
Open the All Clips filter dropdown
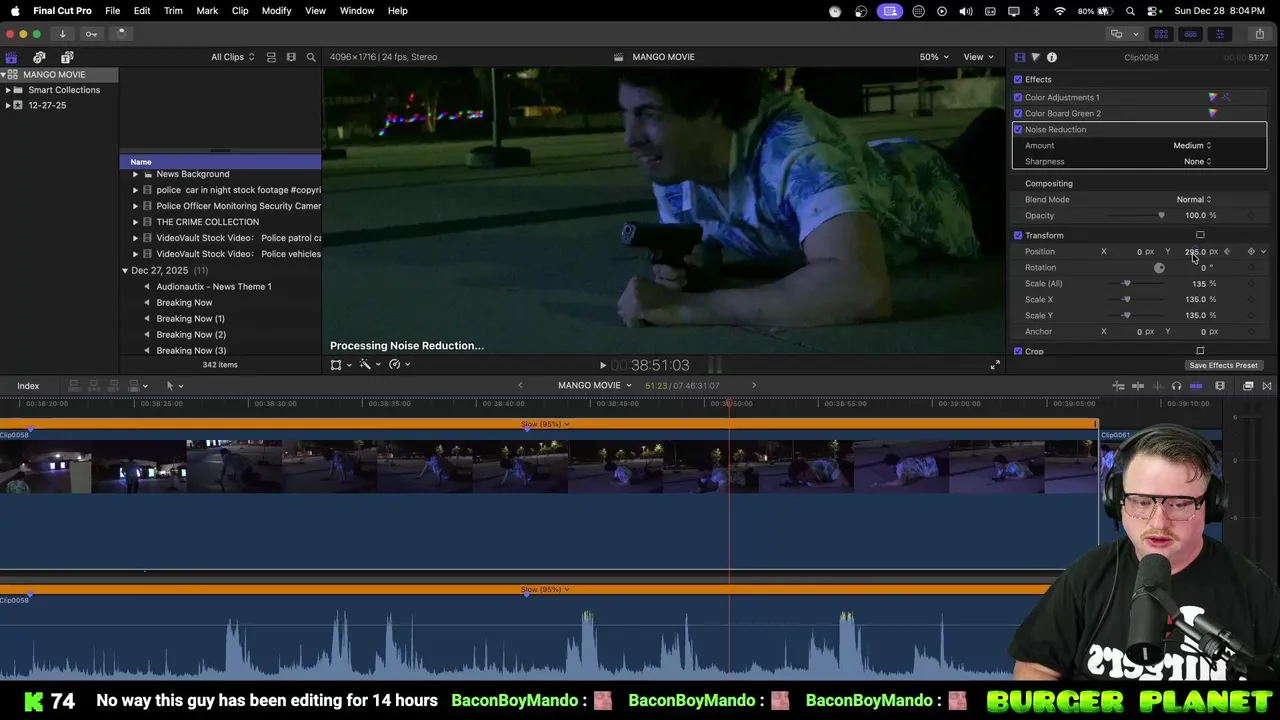click(232, 57)
